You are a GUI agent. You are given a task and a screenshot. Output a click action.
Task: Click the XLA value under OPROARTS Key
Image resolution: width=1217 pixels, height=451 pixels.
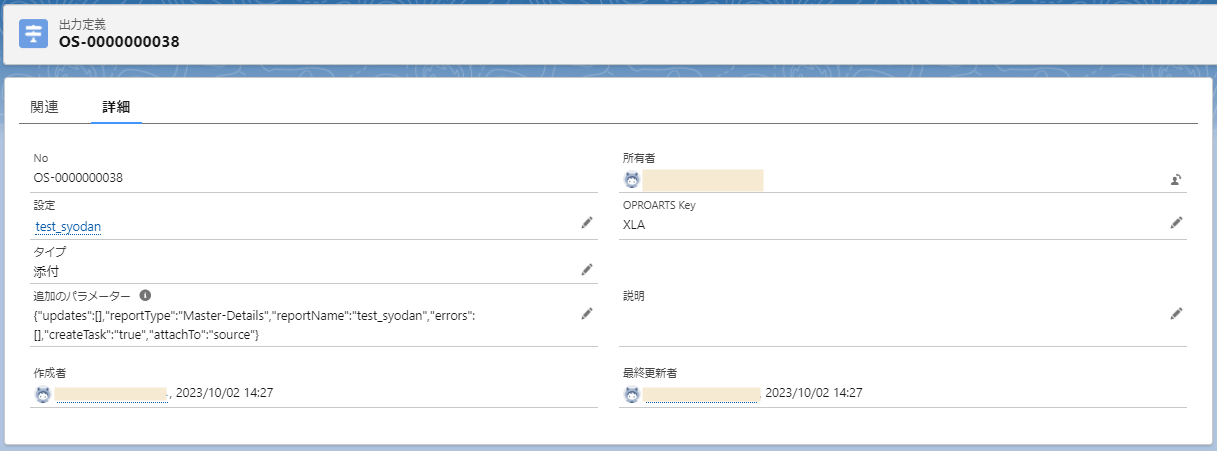[634, 225]
